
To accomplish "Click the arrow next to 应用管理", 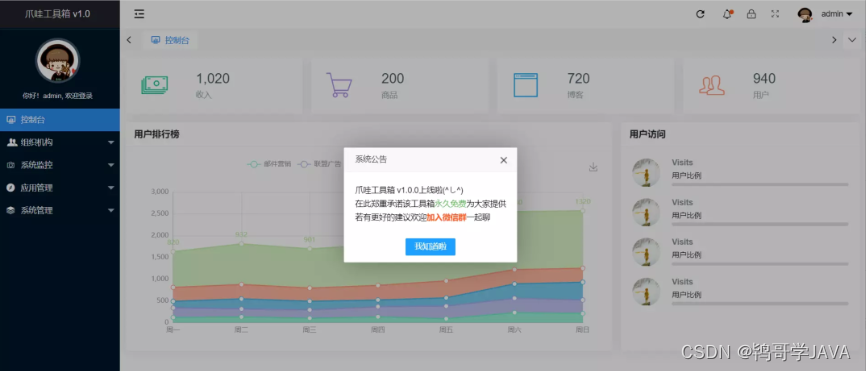I will [111, 188].
